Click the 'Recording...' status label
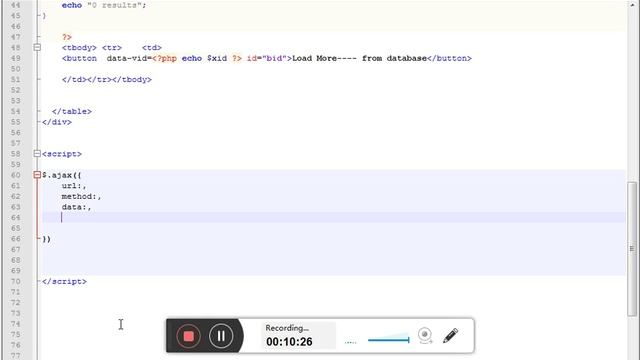This screenshot has width=640, height=360. pos(287,328)
